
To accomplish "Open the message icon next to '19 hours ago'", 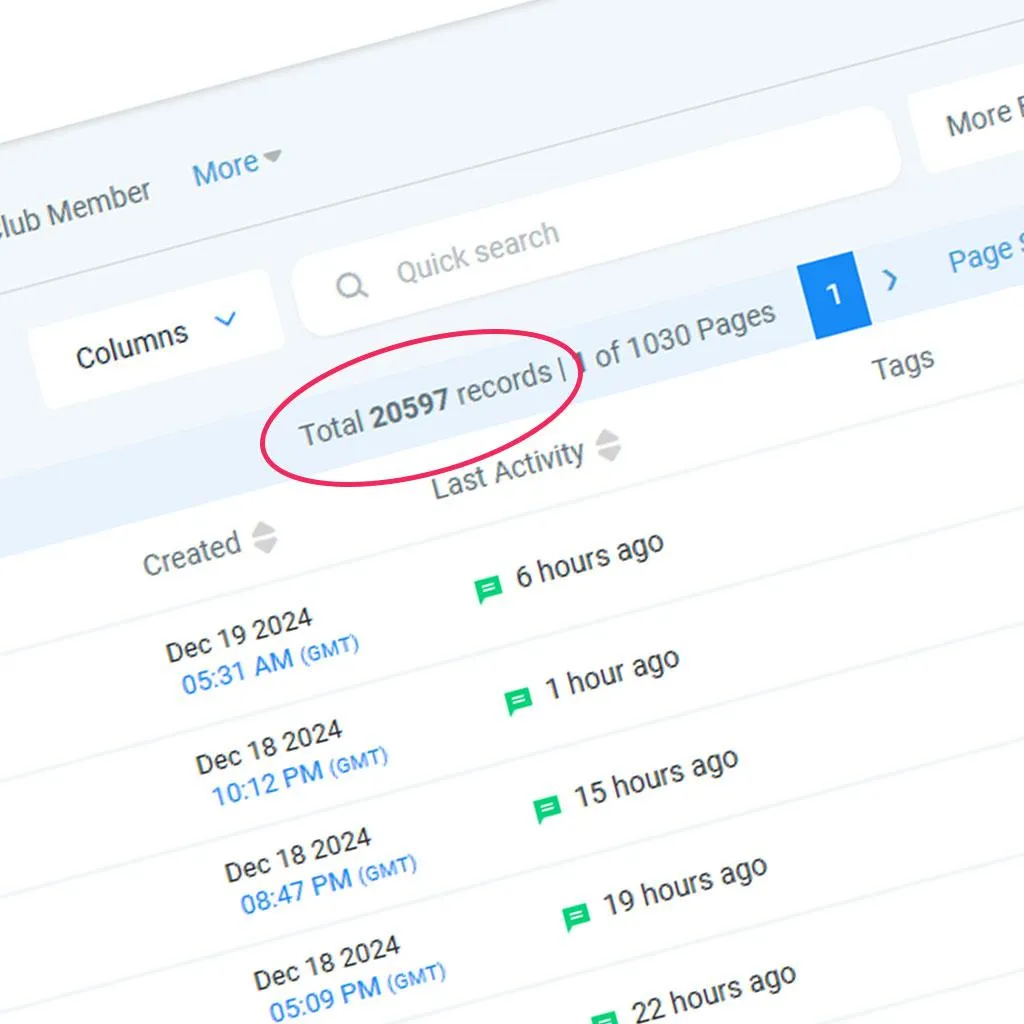I will coord(576,916).
